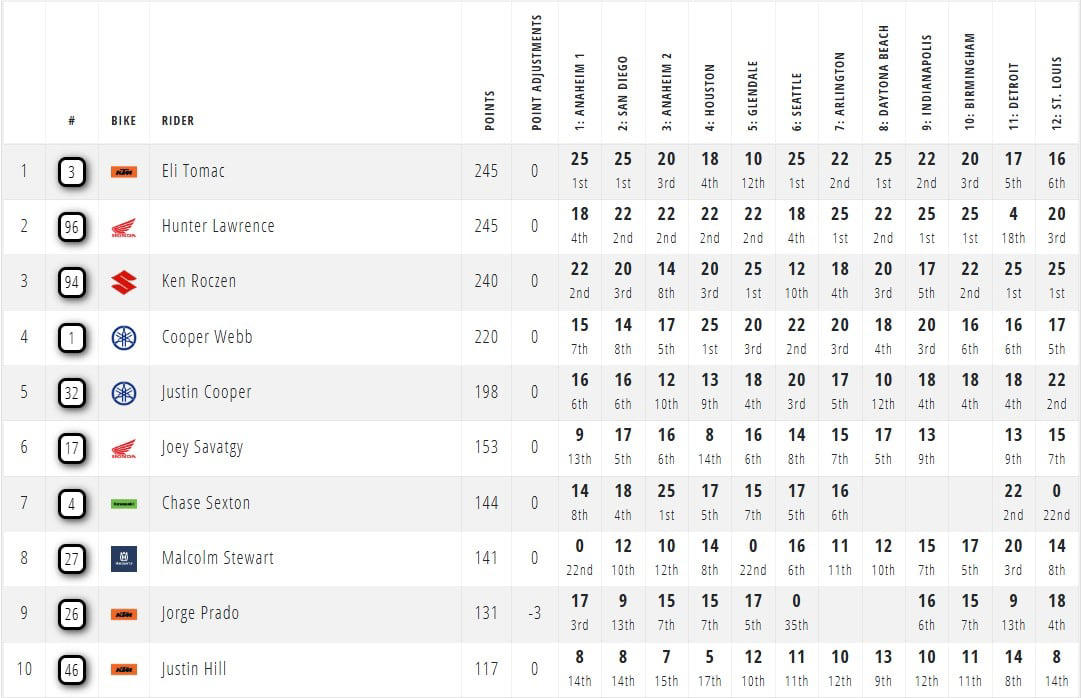The width and height of the screenshot is (1082, 698).
Task: Open Justin Cooper's rider name link
Action: pos(206,392)
